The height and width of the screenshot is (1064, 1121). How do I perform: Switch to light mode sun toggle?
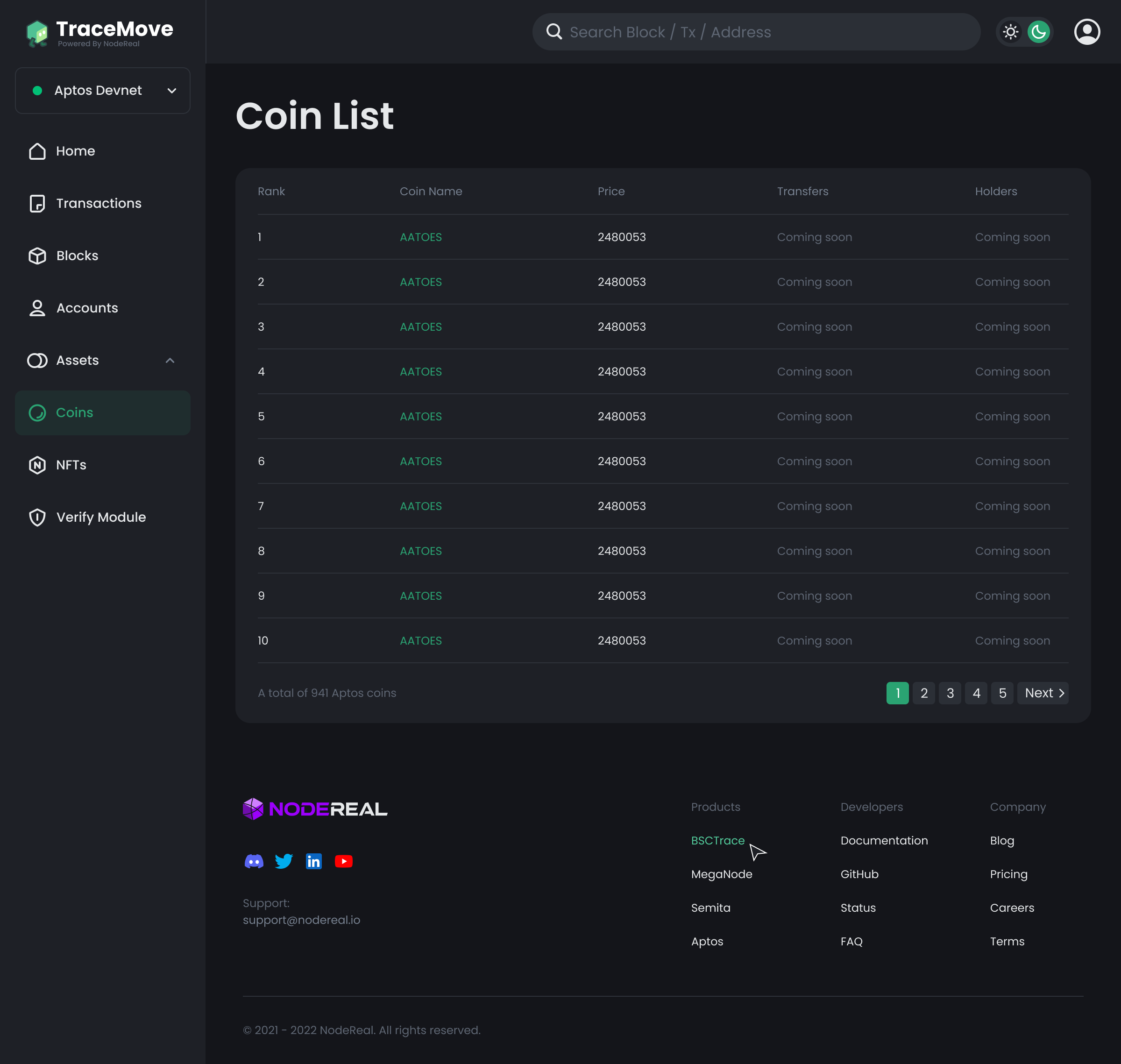[1010, 32]
